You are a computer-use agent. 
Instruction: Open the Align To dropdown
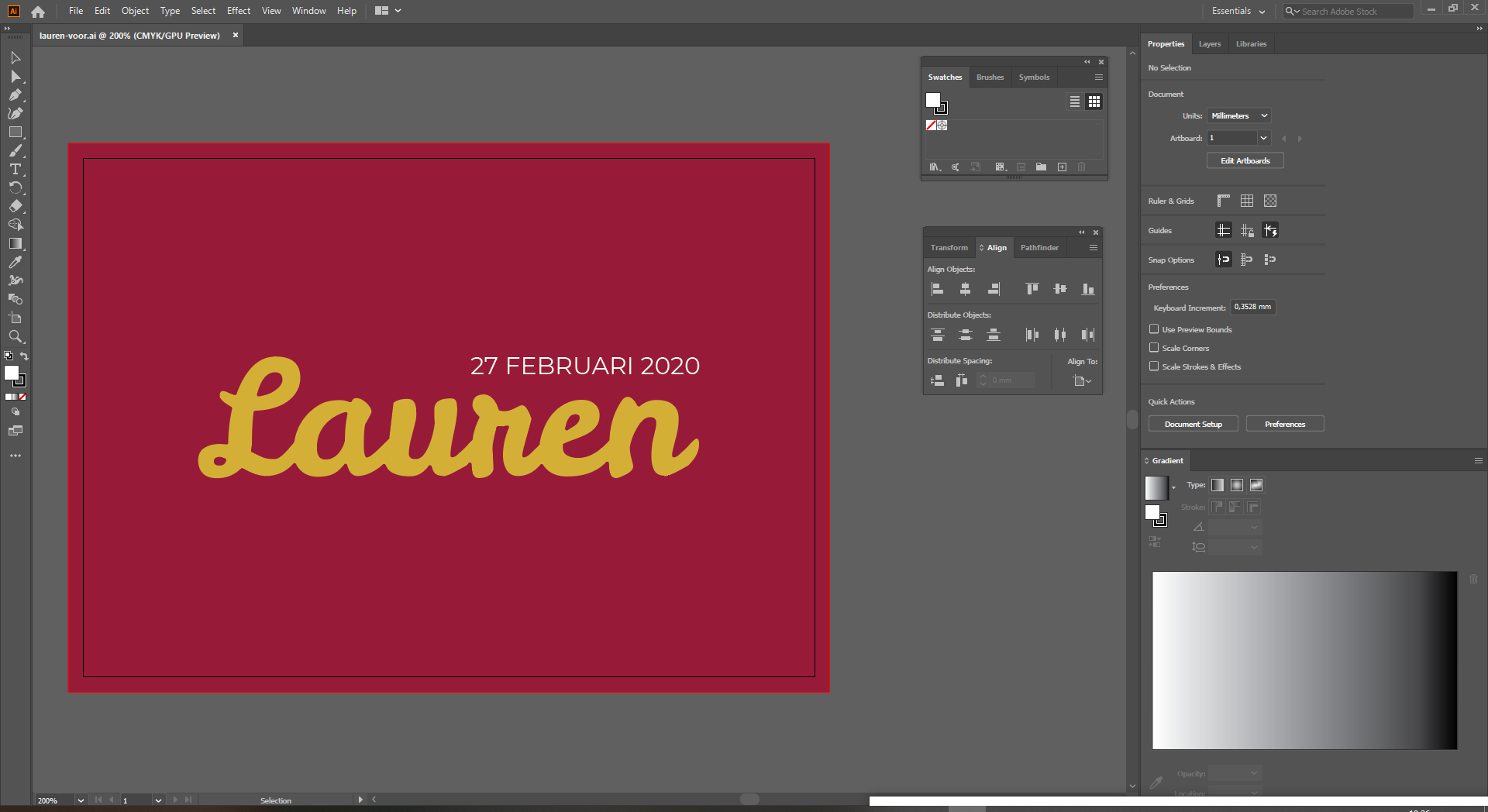click(x=1082, y=380)
